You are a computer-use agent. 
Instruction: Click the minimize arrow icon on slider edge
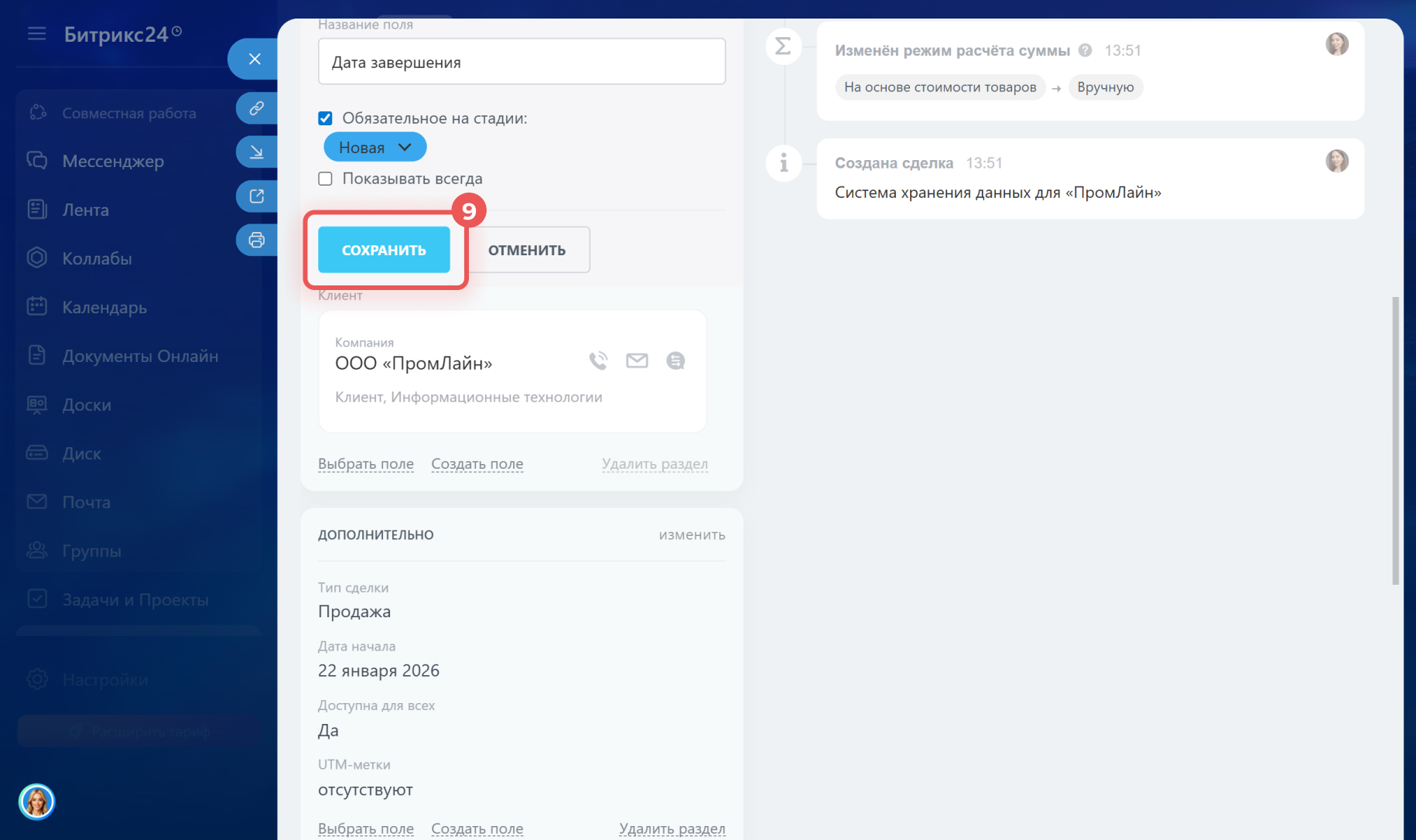[256, 152]
